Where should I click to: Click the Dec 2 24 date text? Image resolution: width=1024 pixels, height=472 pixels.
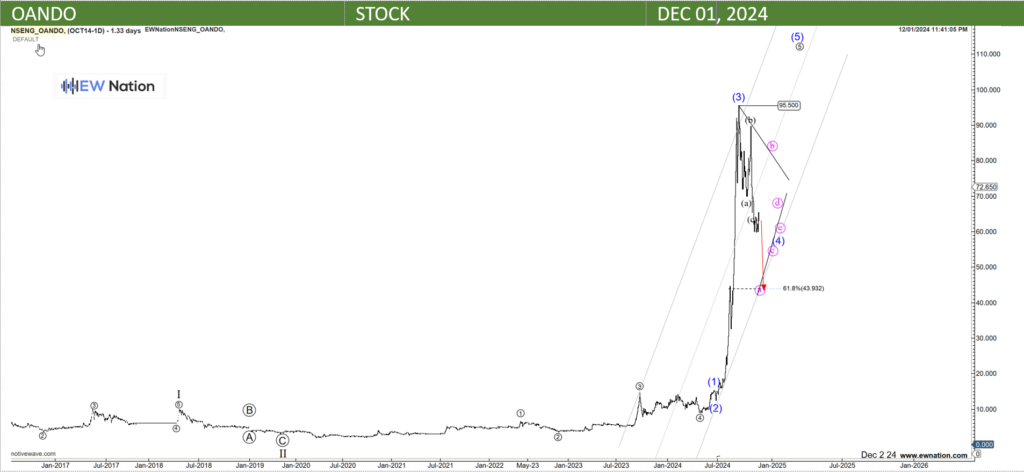[x=880, y=454]
